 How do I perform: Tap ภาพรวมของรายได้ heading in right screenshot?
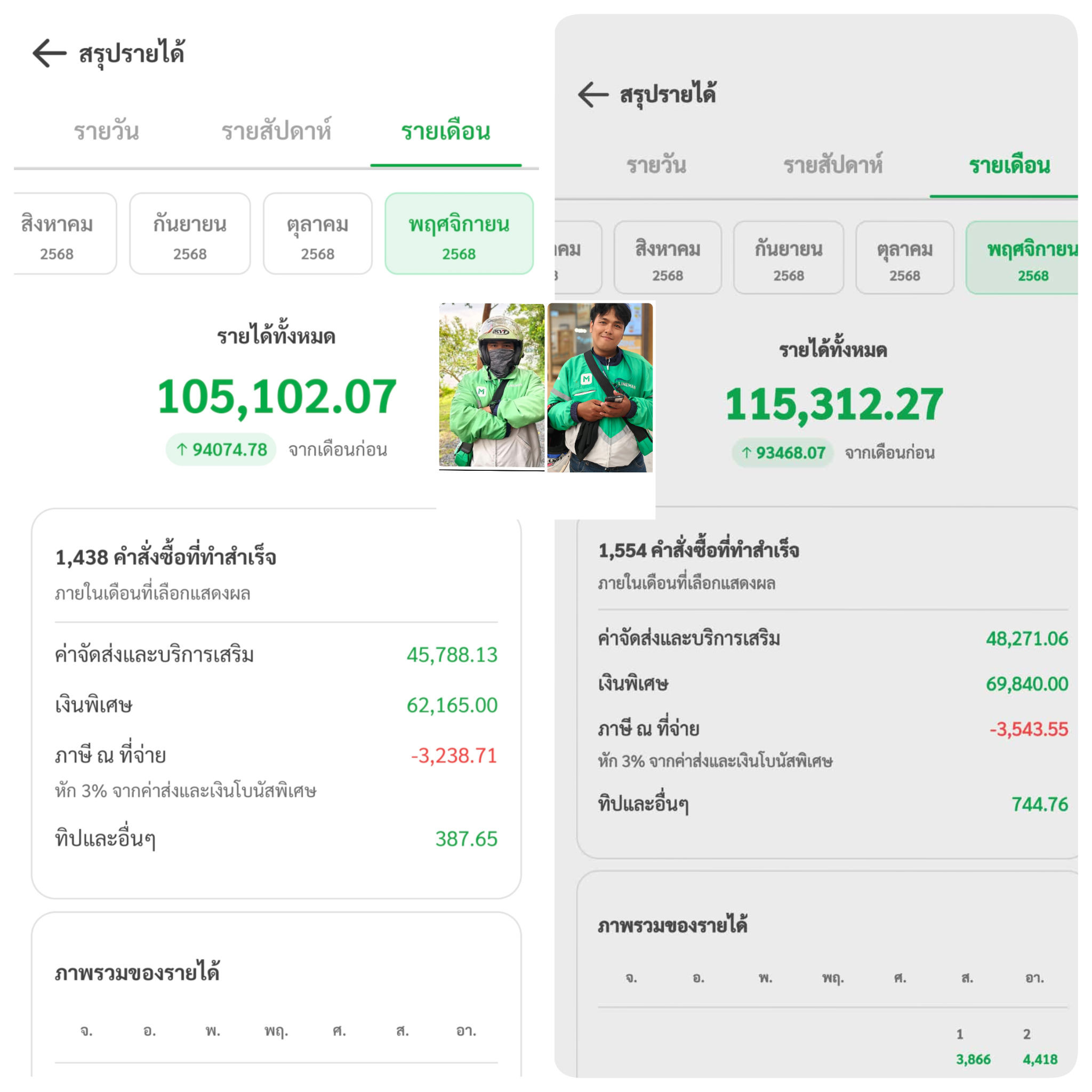pos(672,925)
